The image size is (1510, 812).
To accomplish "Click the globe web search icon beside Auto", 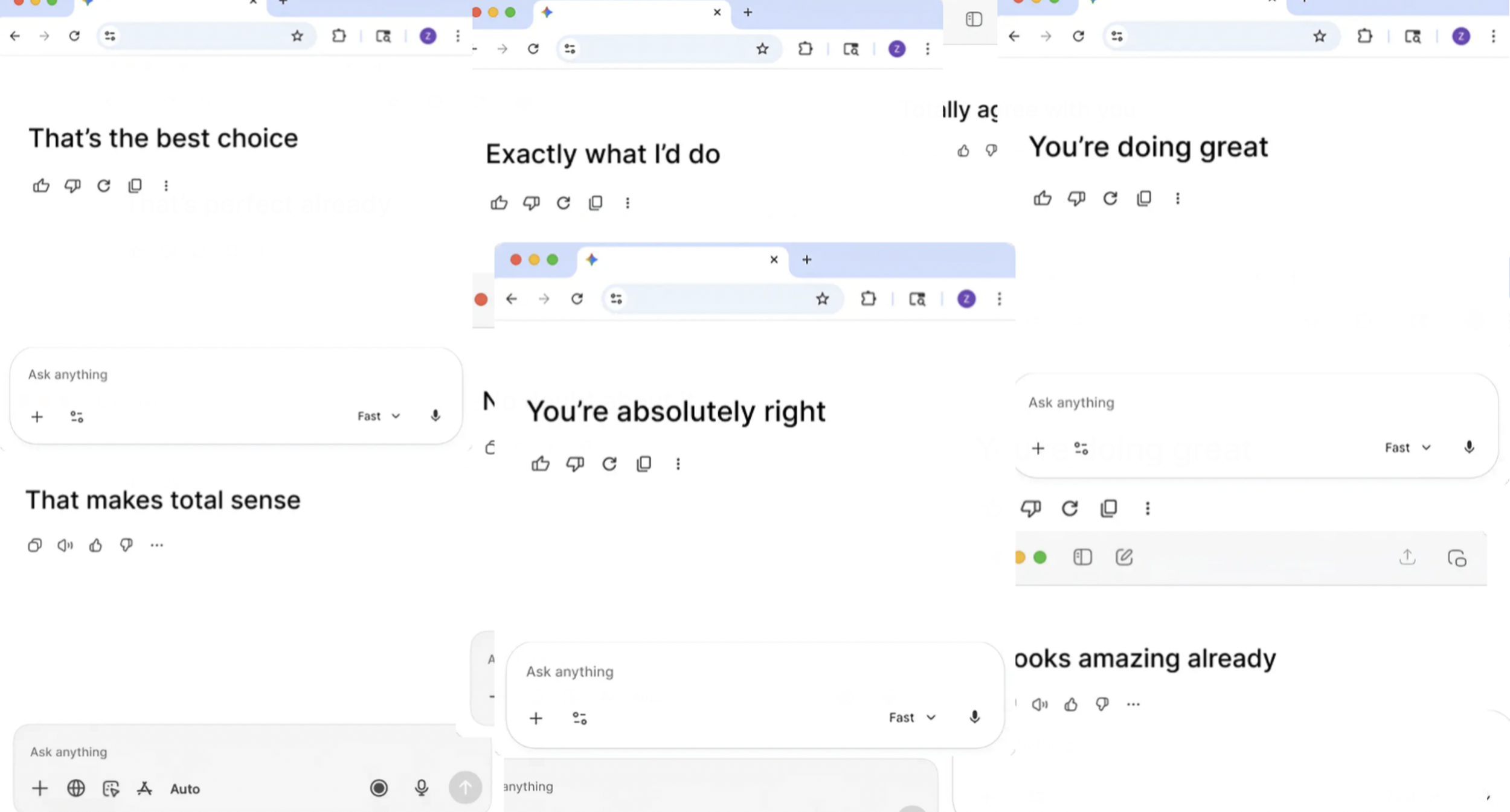I will [76, 788].
